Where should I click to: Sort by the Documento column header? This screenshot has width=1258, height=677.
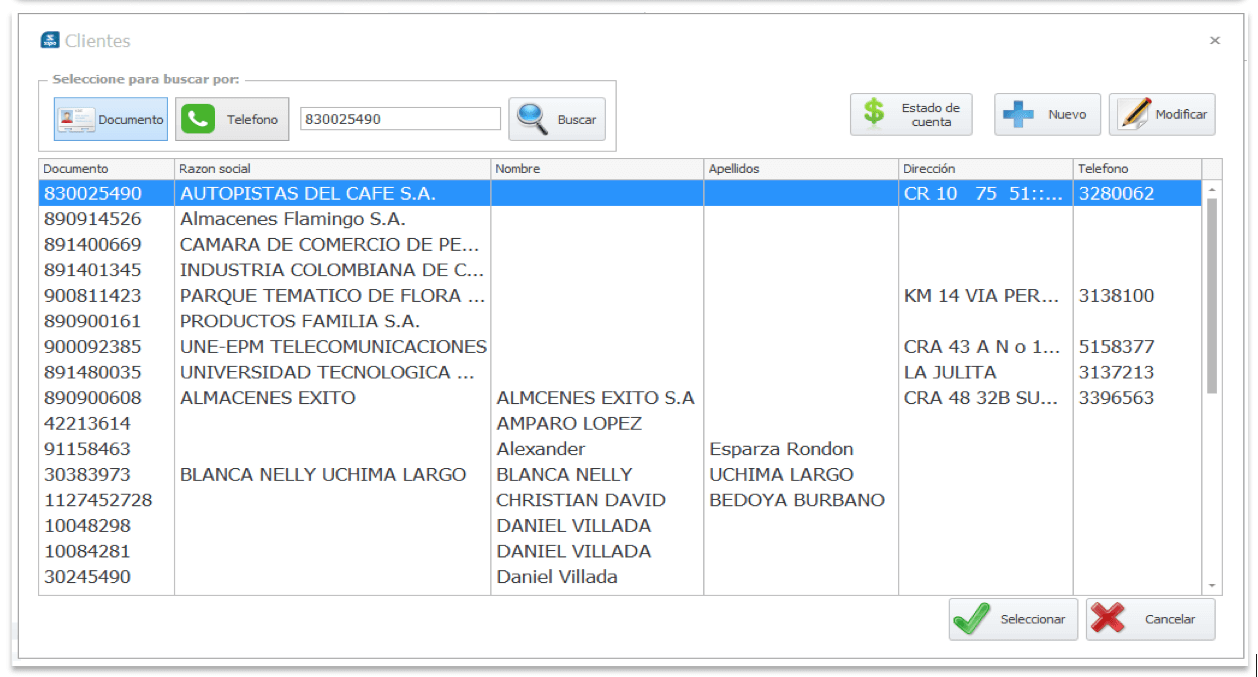pos(106,169)
